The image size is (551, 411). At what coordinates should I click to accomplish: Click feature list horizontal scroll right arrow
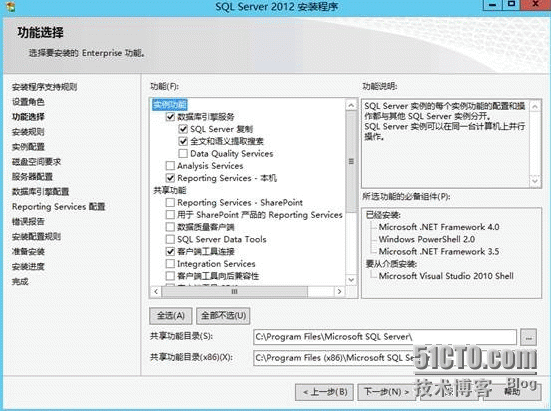pos(339,292)
